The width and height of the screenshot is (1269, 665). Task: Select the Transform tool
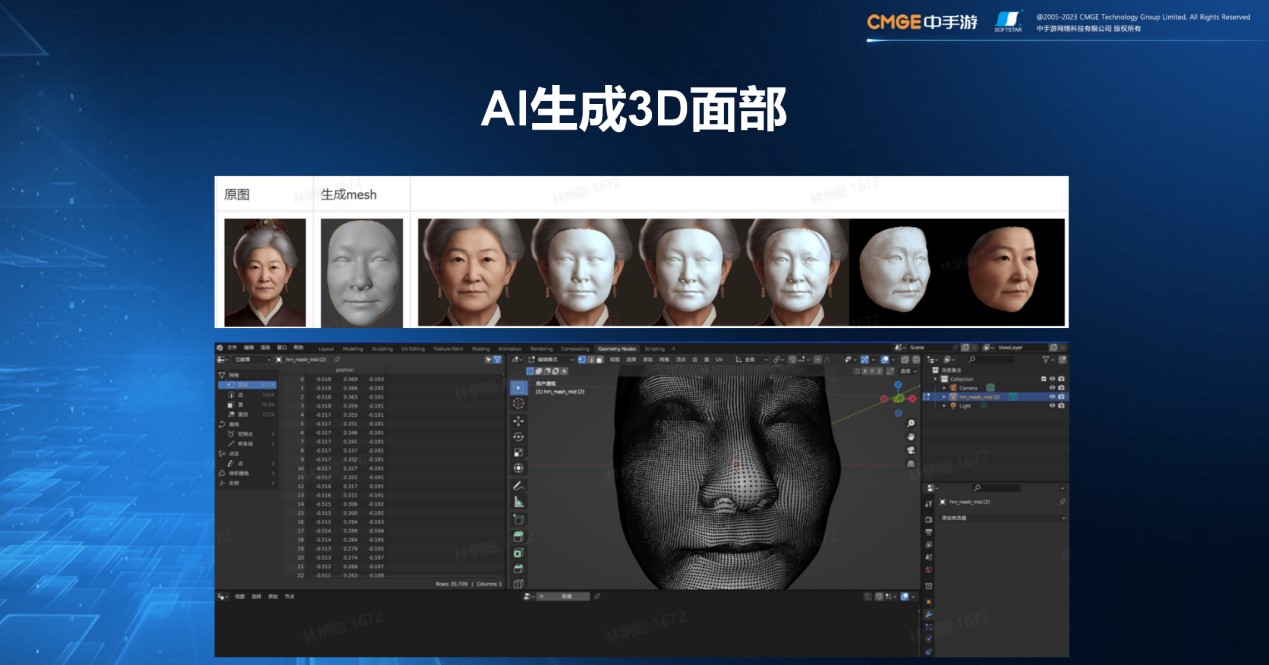click(x=518, y=468)
